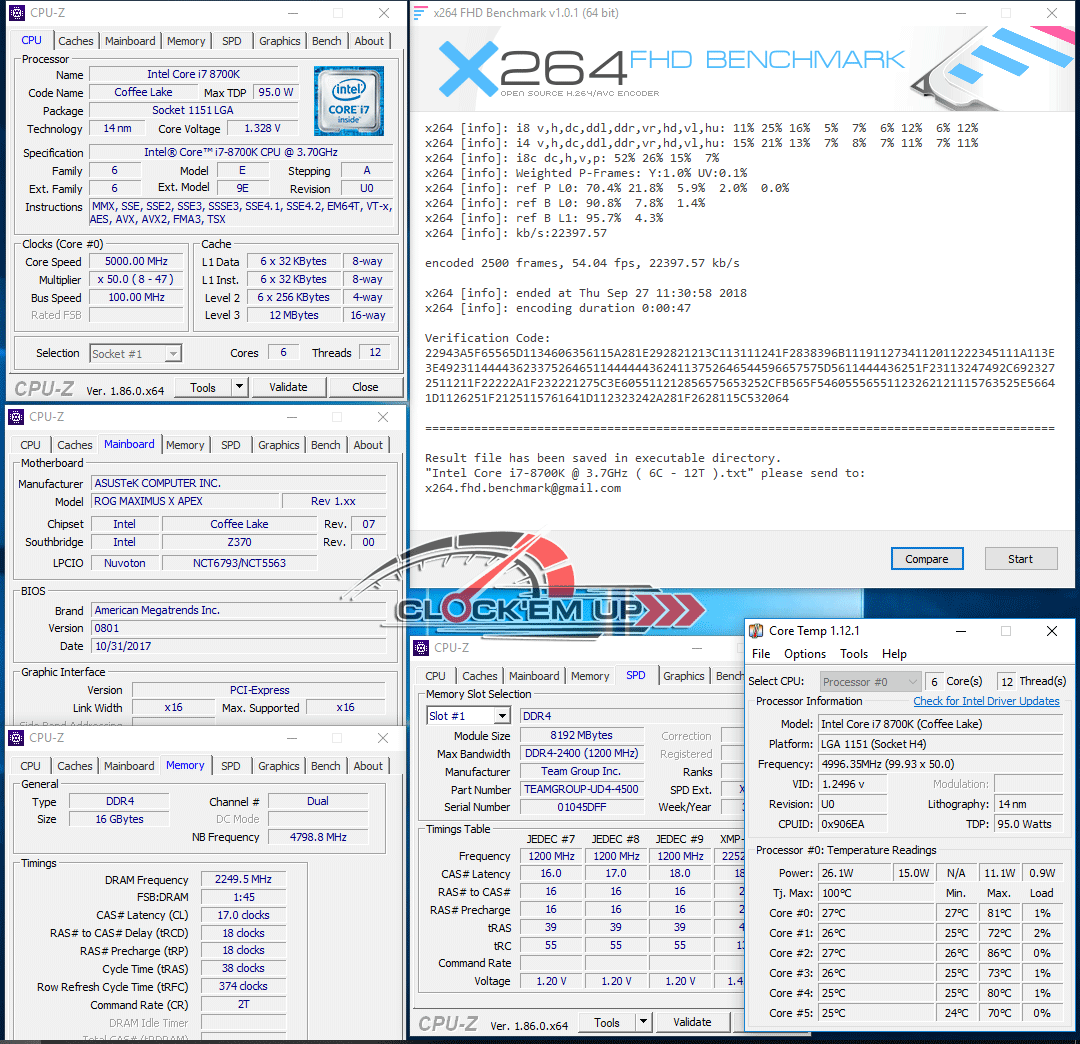
Task: Open the Socket #1 selection dropdown
Action: pyautogui.click(x=173, y=353)
